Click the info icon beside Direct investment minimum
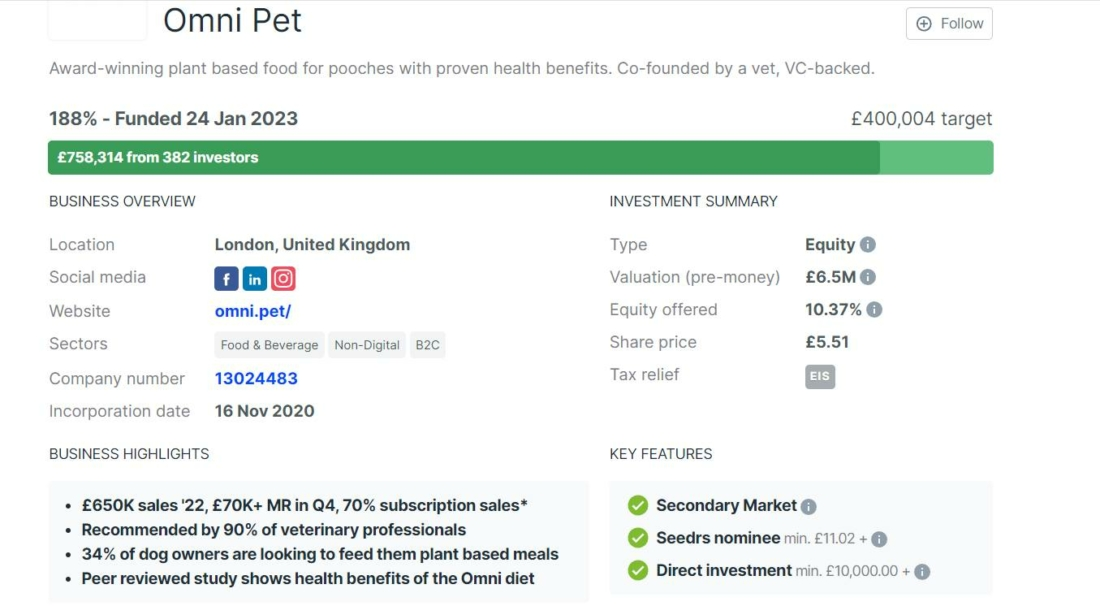1100x606 pixels. 922,570
